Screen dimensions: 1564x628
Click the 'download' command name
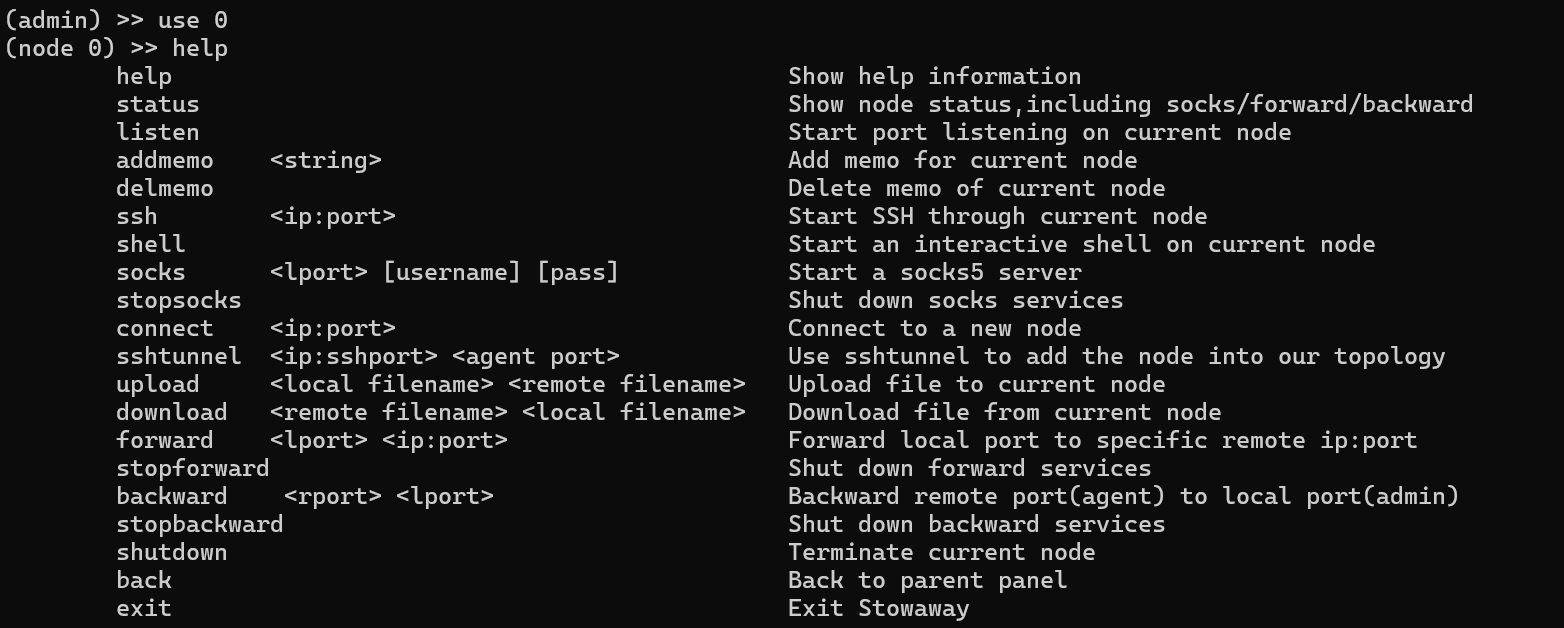172,412
